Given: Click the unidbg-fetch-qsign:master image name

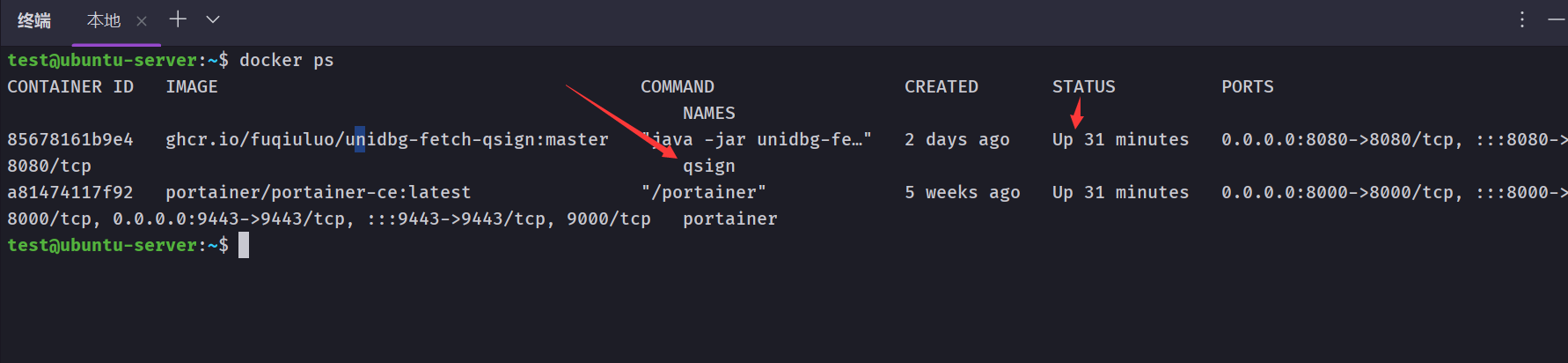Looking at the screenshot, I should pos(387,139).
